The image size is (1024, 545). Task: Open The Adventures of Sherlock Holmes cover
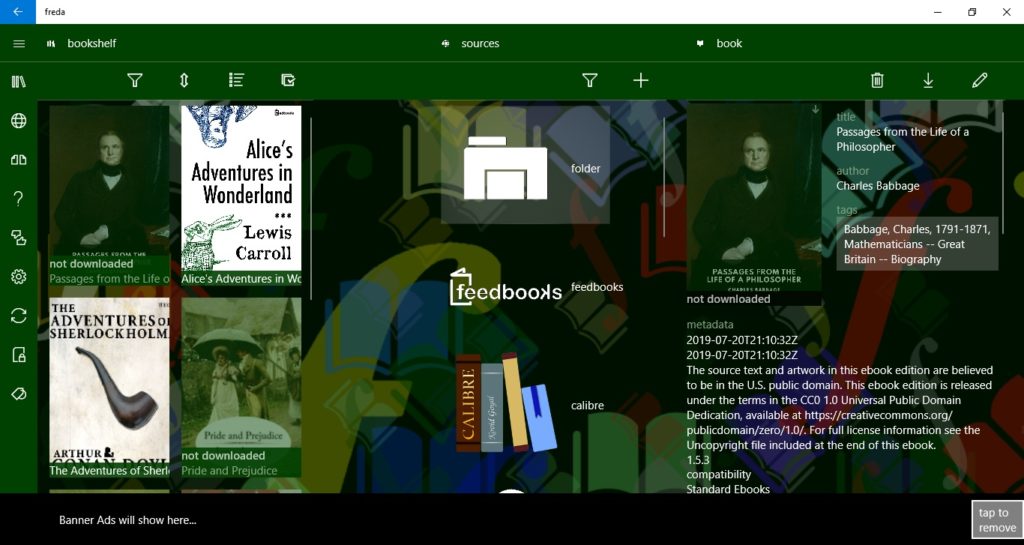click(109, 381)
